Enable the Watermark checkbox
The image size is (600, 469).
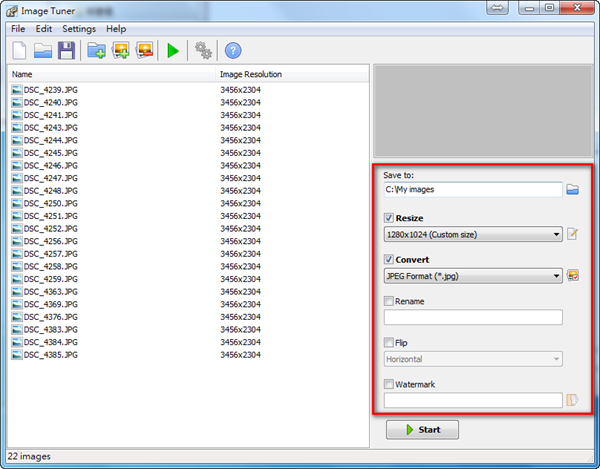(389, 384)
